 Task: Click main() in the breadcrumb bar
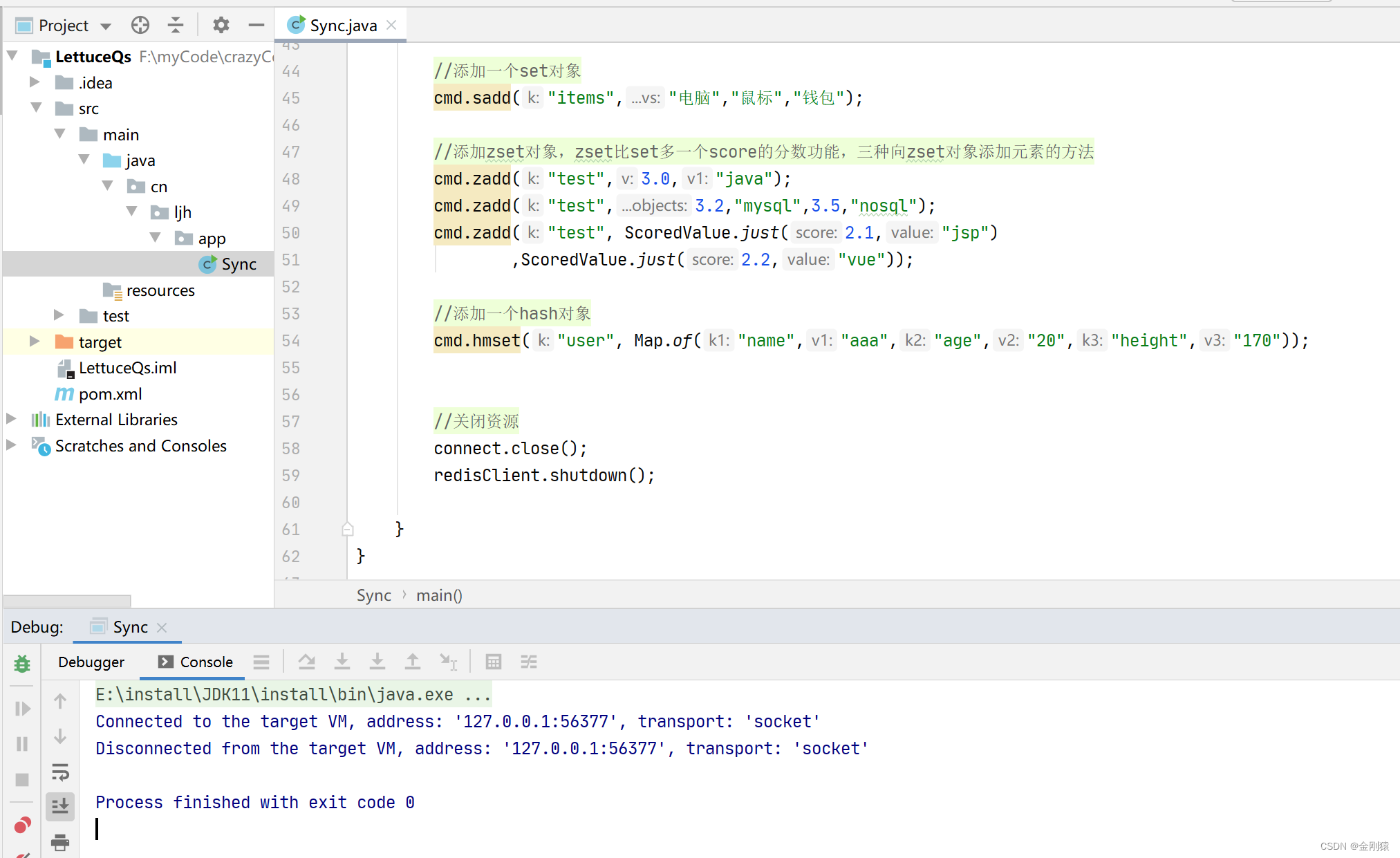point(439,595)
